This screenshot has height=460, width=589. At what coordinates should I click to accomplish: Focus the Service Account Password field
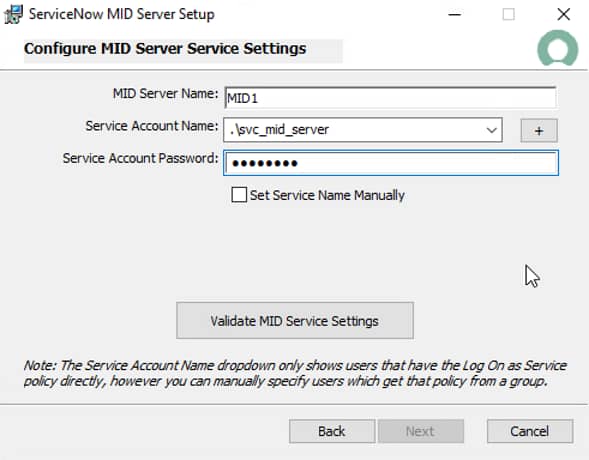[391, 163]
